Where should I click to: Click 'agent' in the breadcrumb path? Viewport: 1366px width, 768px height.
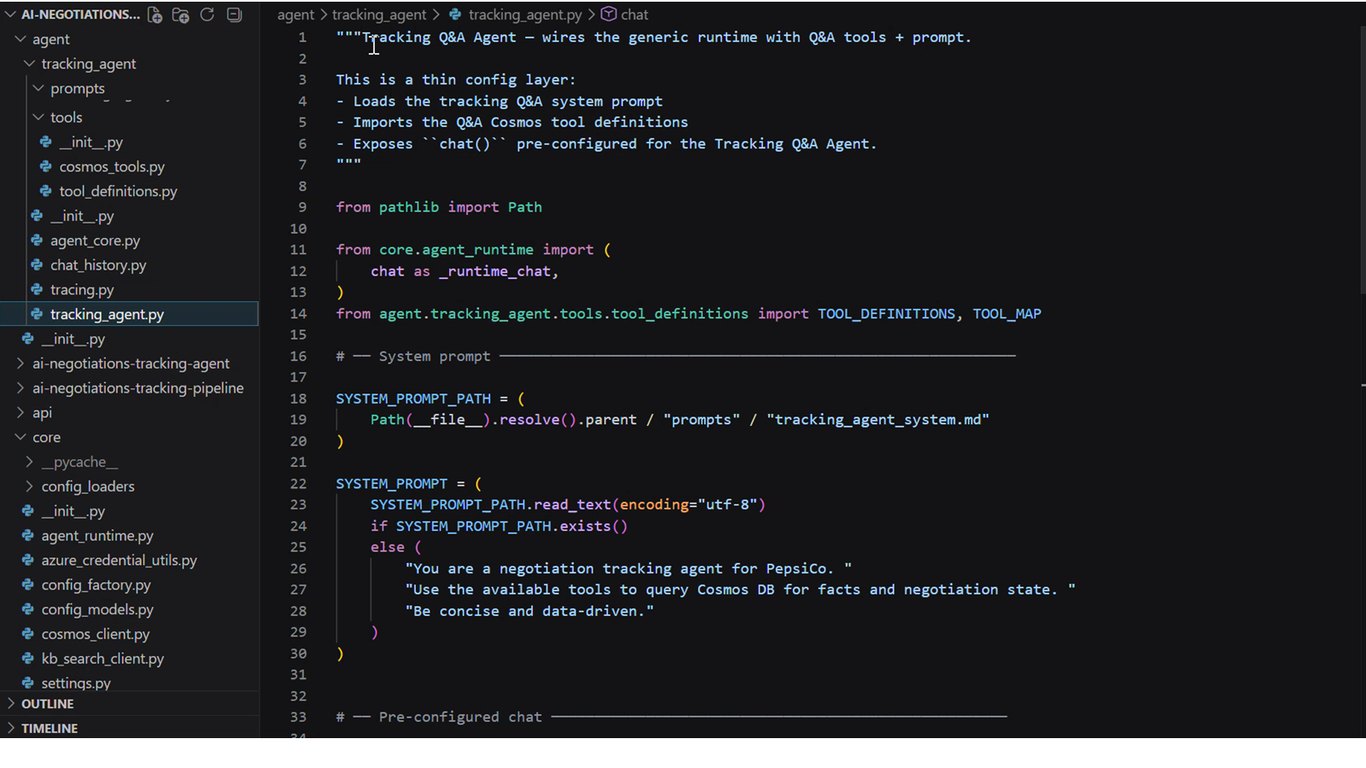(x=296, y=15)
